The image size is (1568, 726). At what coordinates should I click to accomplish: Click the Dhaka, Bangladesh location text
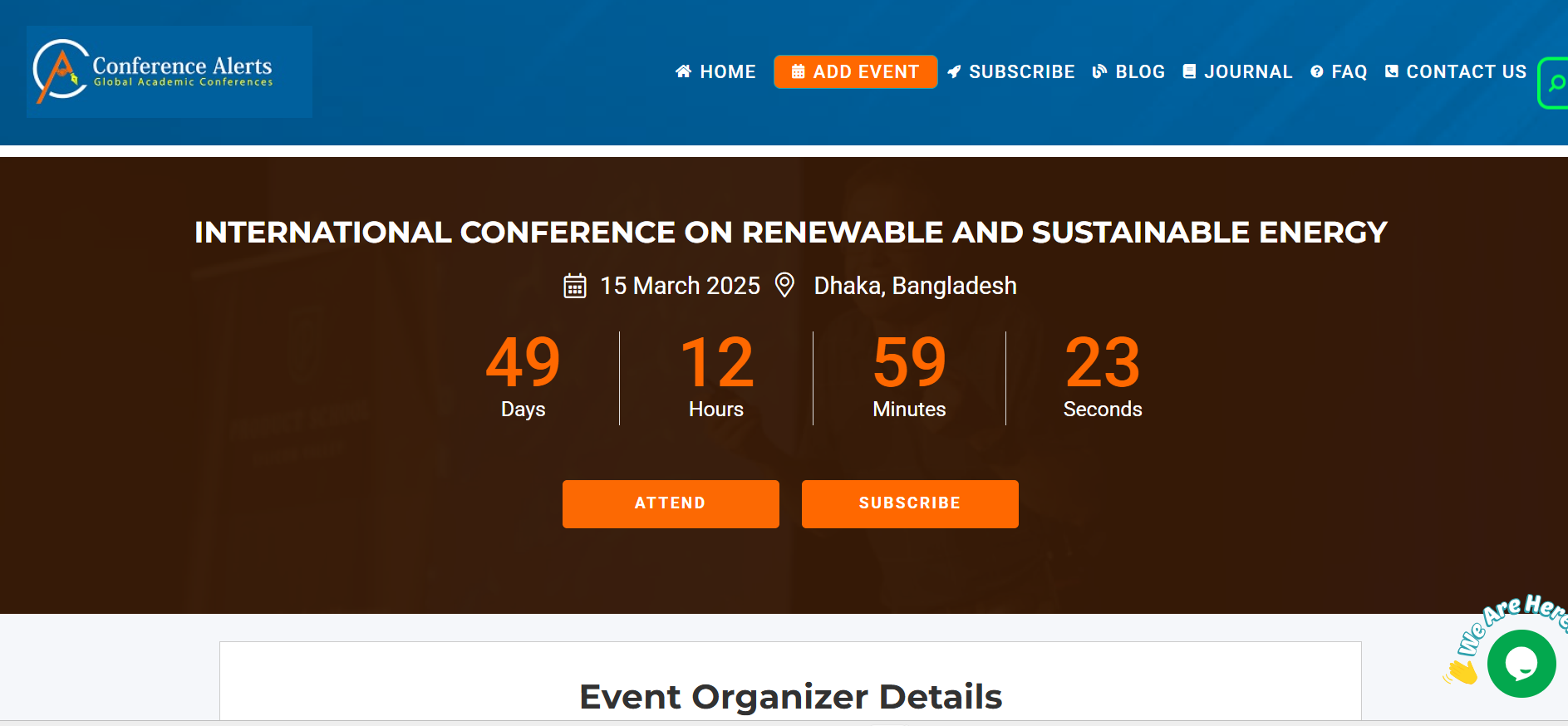click(915, 286)
